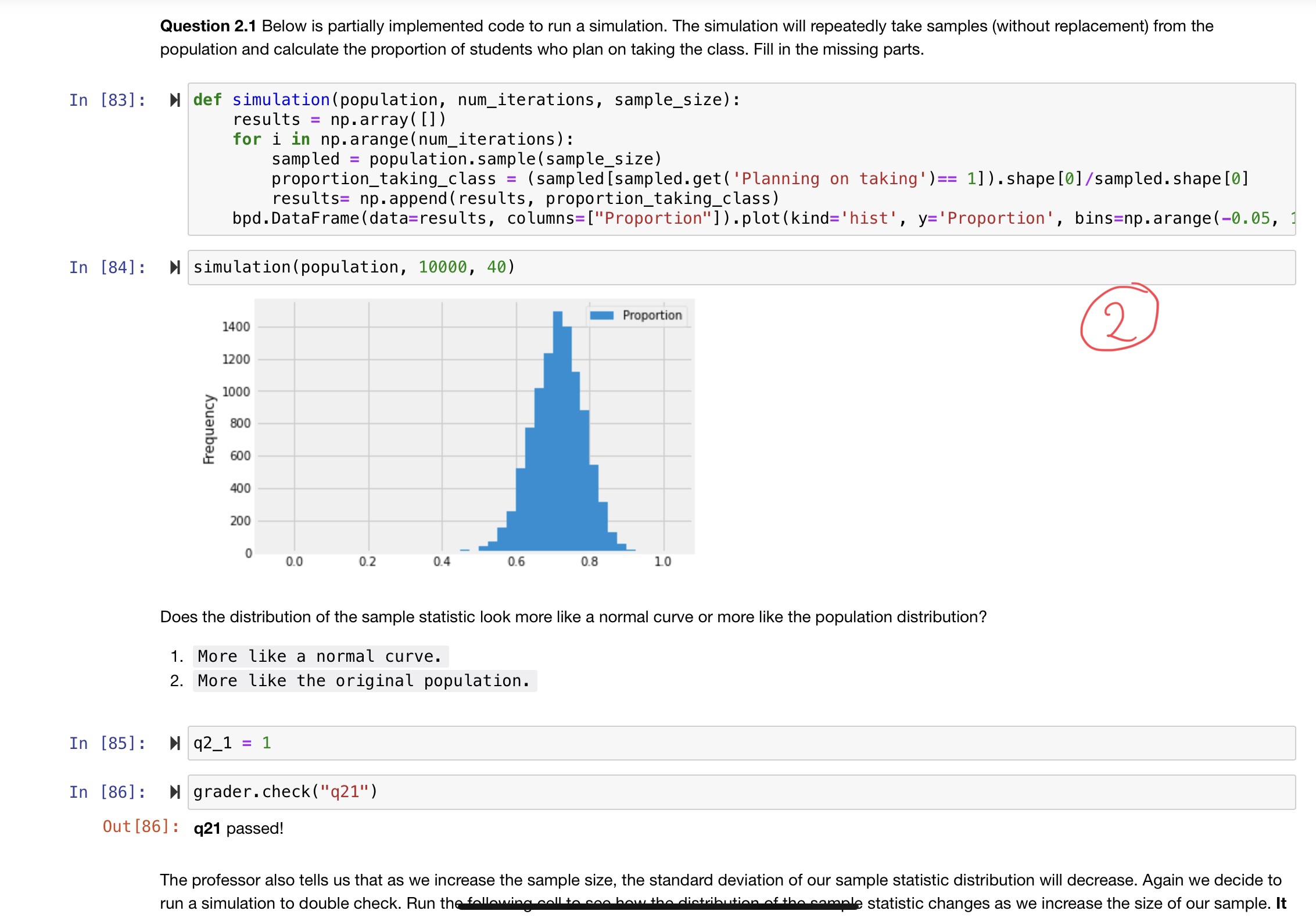
Task: Click the Proportion legend label
Action: click(x=652, y=315)
